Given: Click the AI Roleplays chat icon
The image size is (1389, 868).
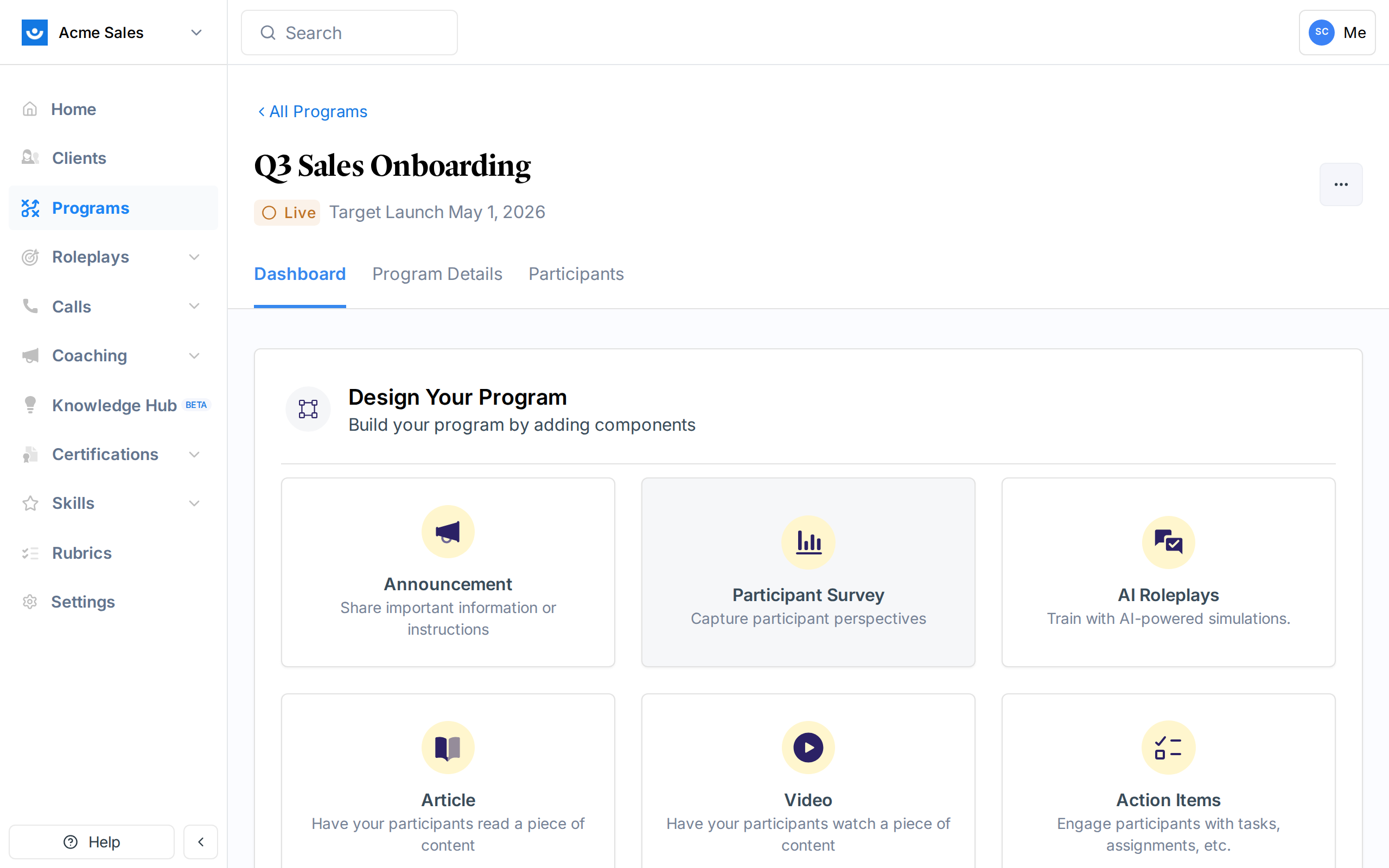Looking at the screenshot, I should pos(1168,542).
